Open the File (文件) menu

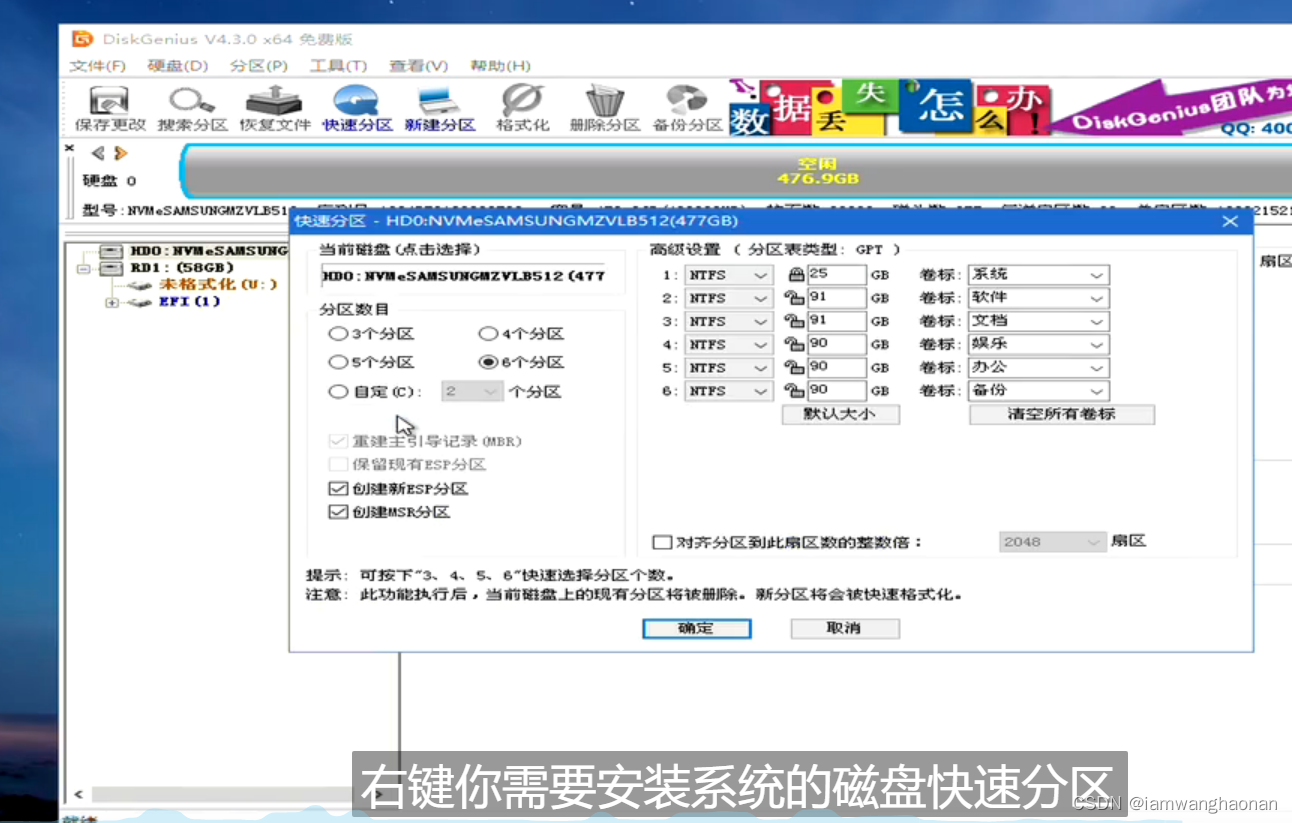point(97,66)
